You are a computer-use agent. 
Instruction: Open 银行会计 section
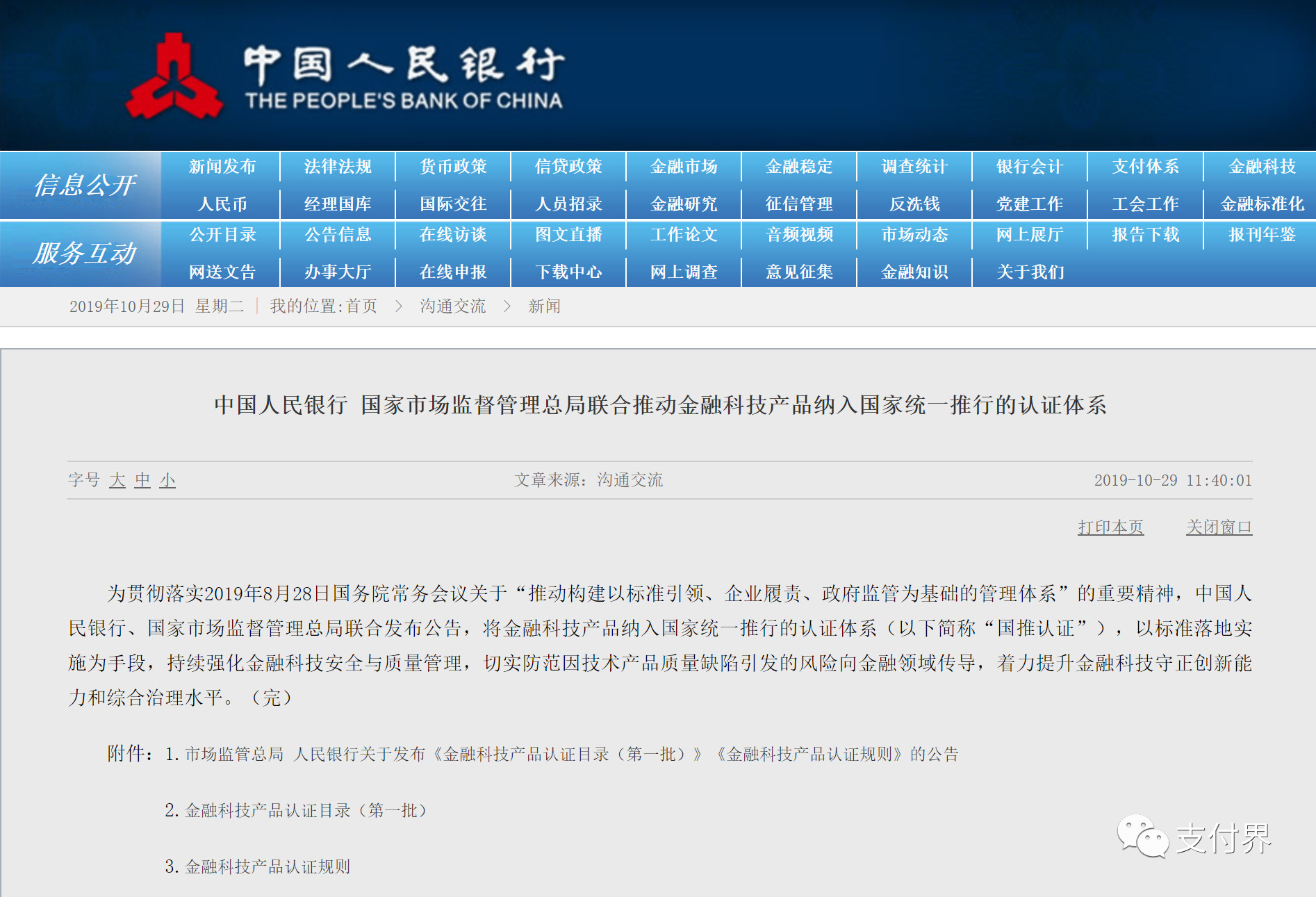pyautogui.click(x=1030, y=167)
